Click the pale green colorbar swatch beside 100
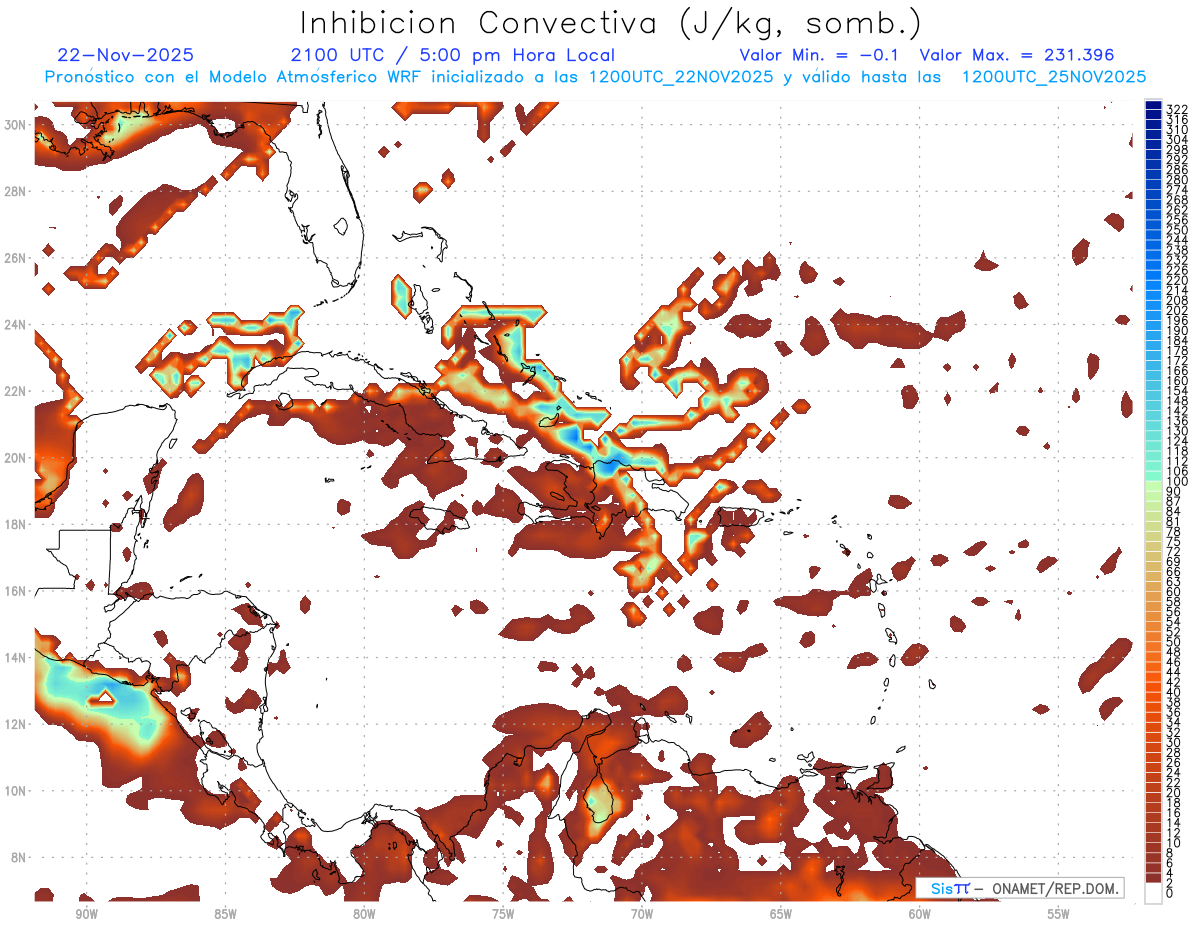This screenshot has height=927, width=1200. pos(1153,486)
